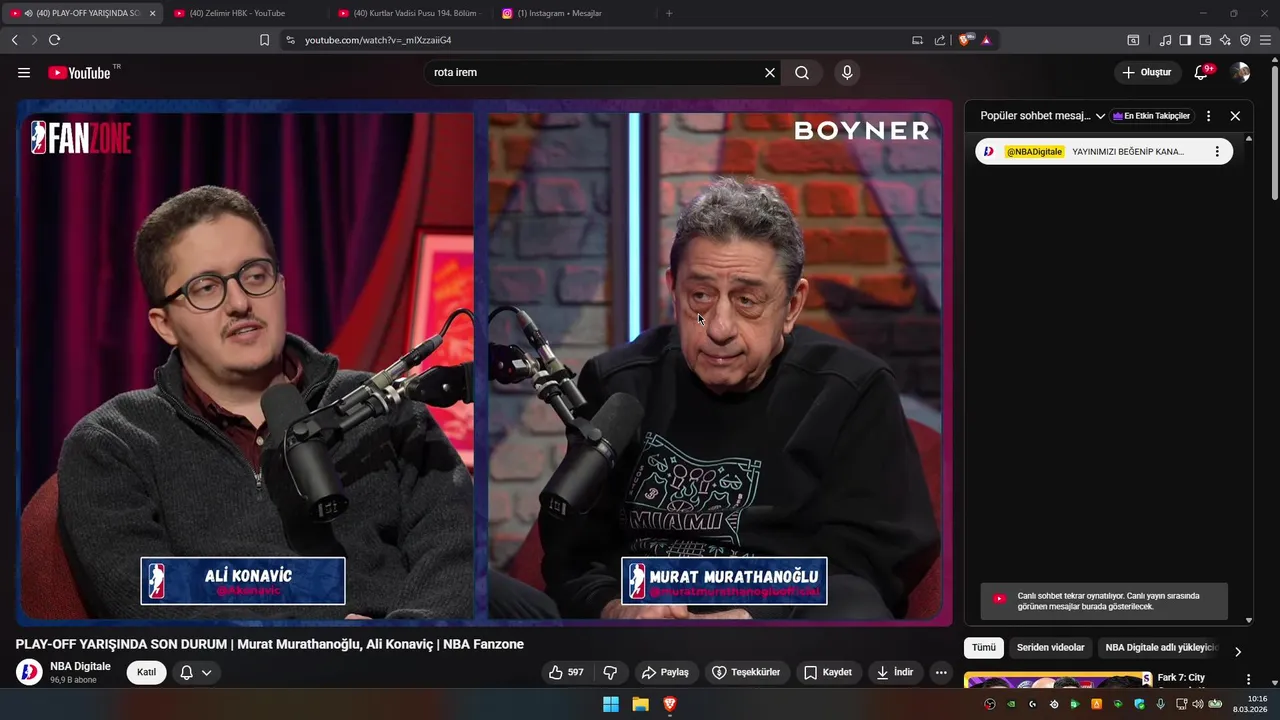This screenshot has height=720, width=1280.
Task: Open more actions menu beside İndir
Action: [941, 672]
